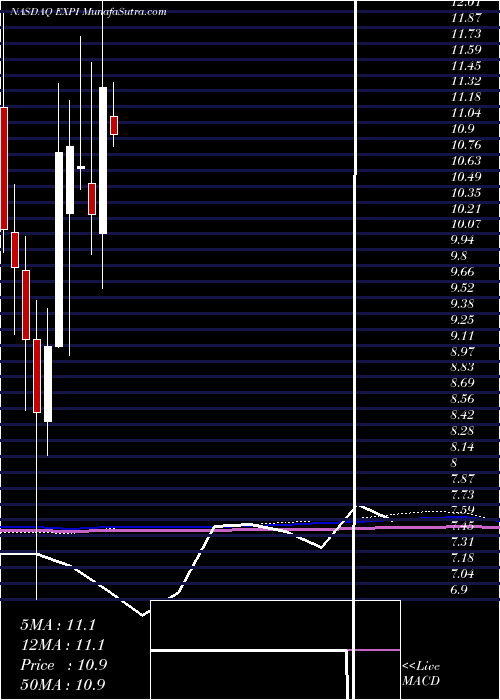Click the 9.38 price axis label
The height and width of the screenshot is (700, 500).
462,304
